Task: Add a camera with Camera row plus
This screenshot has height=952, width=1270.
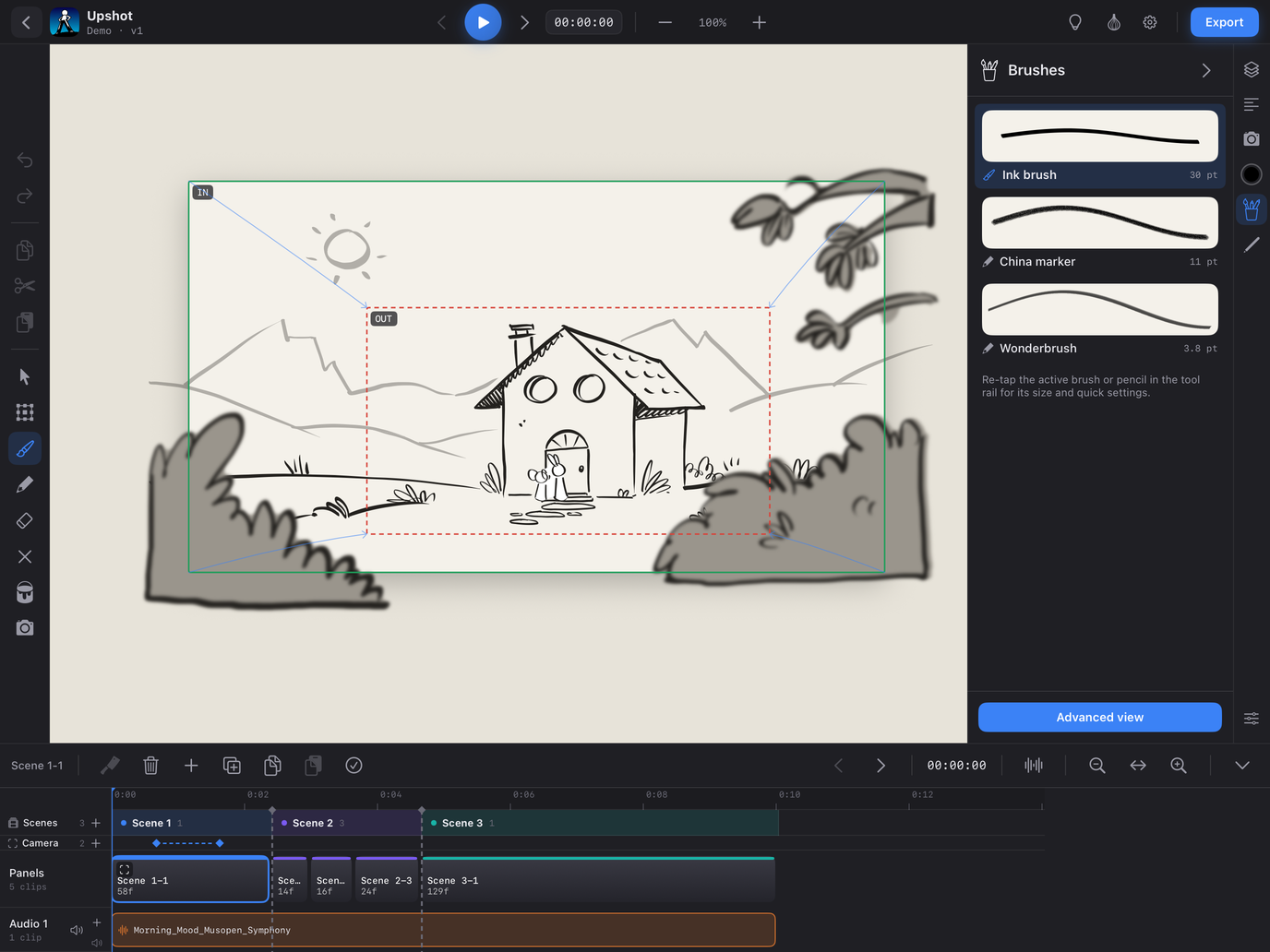Action: (96, 843)
